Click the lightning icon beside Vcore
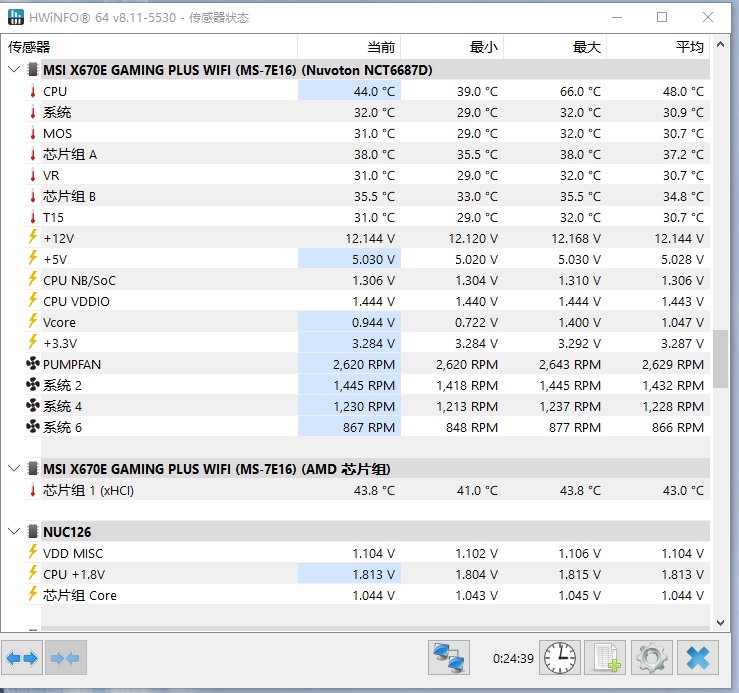This screenshot has width=739, height=693. pyautogui.click(x=33, y=322)
